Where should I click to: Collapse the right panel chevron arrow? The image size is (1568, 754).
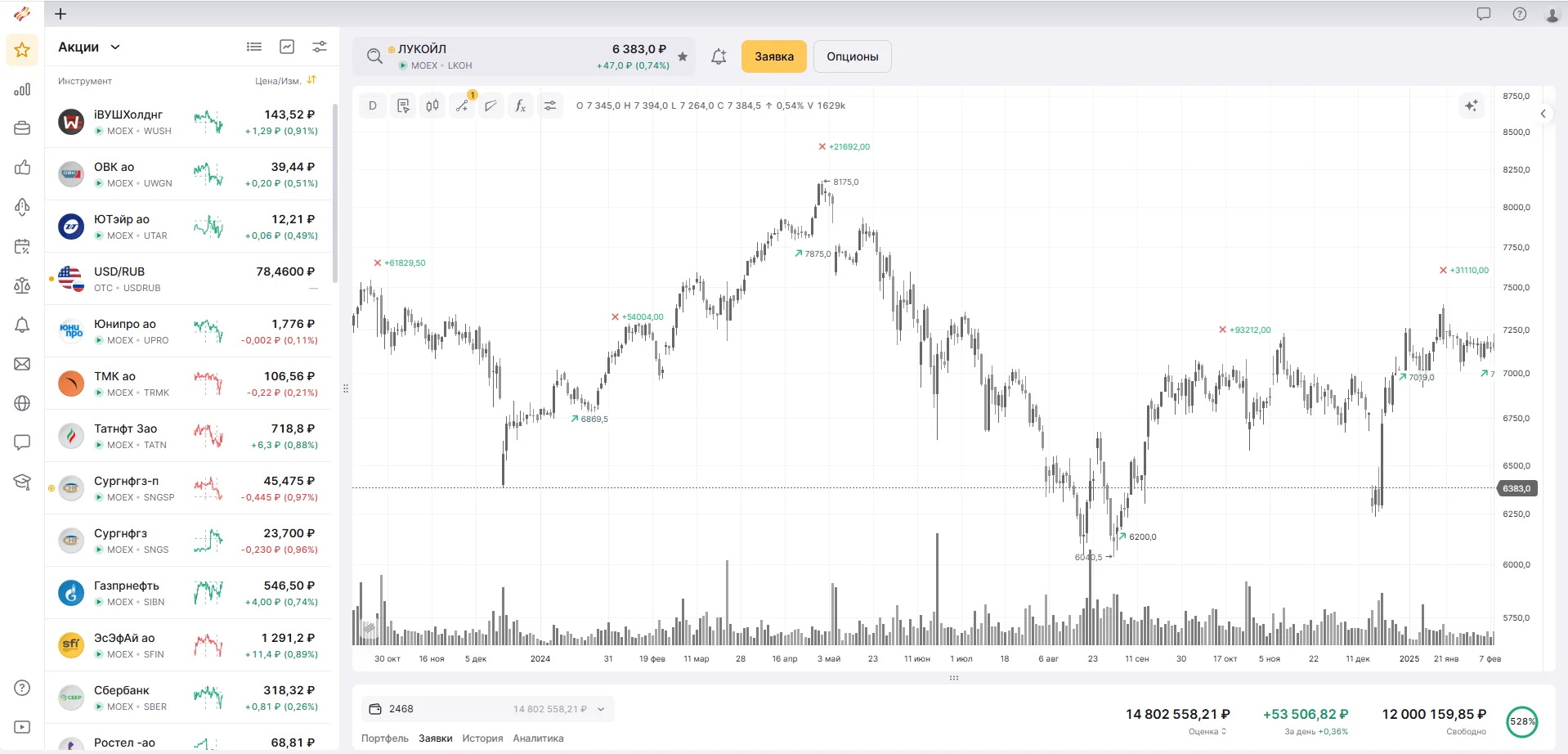pyautogui.click(x=1543, y=114)
